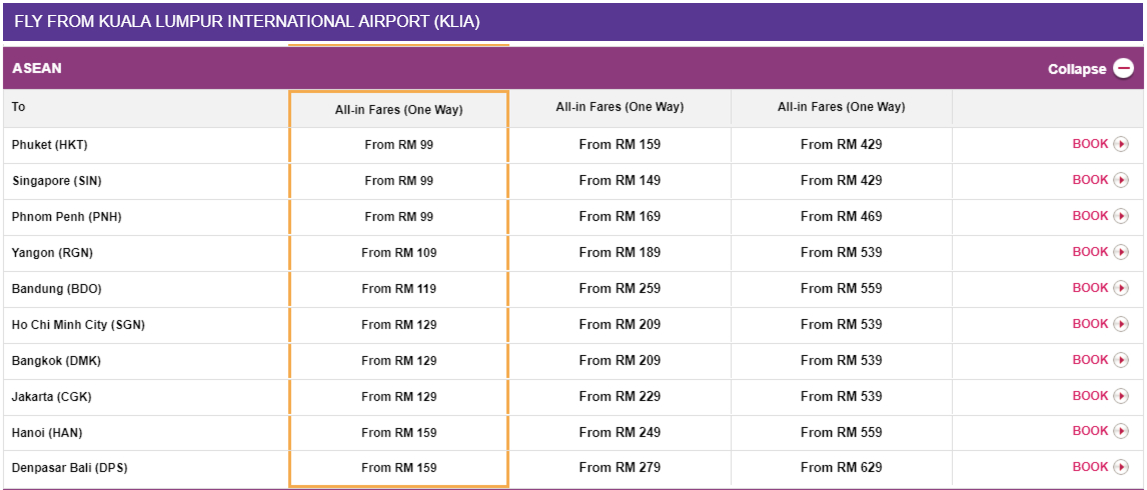Click the ASEAN section header
1147x490 pixels.
(x=37, y=69)
